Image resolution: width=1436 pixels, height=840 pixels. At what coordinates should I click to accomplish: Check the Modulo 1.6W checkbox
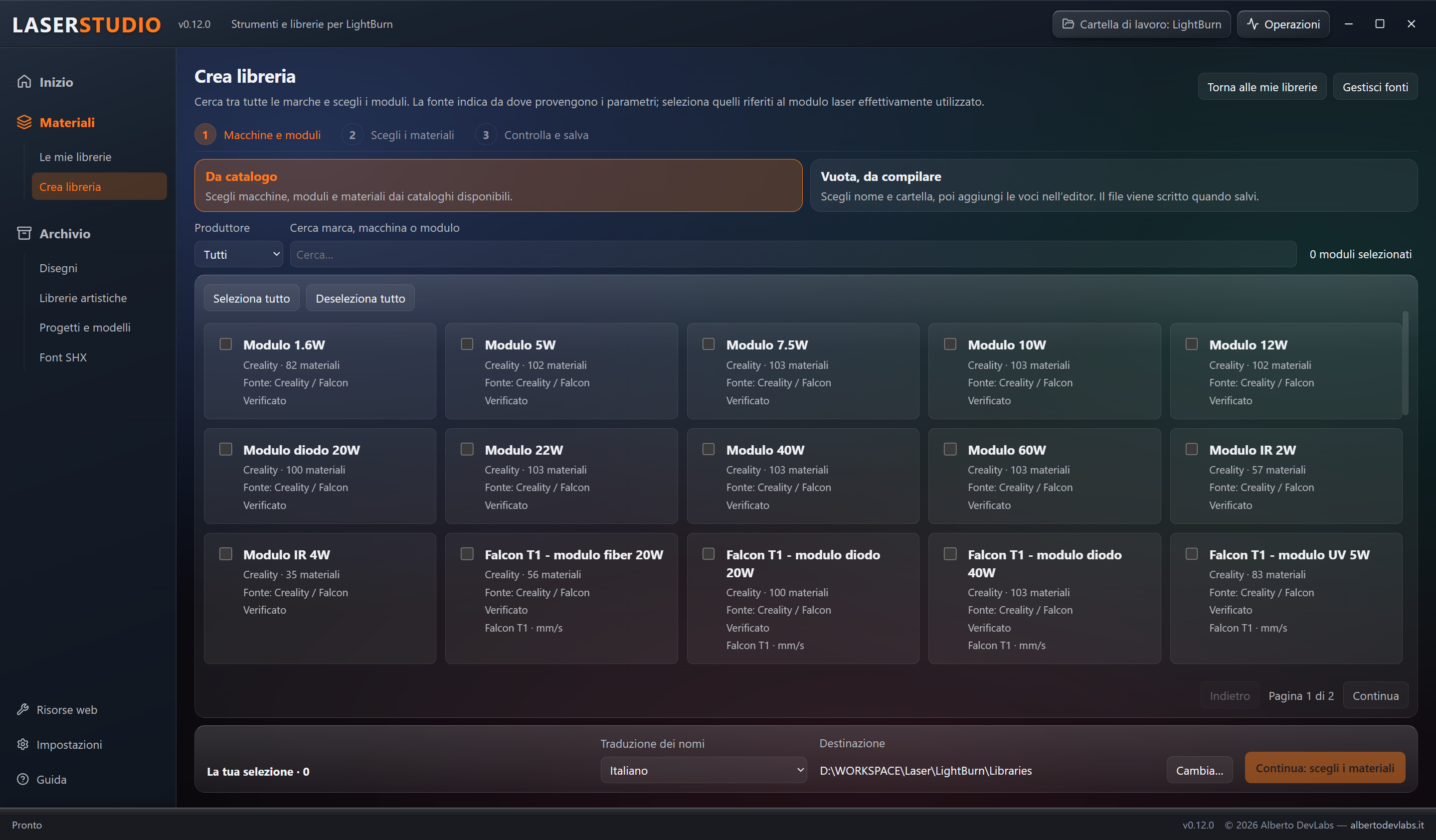(226, 343)
